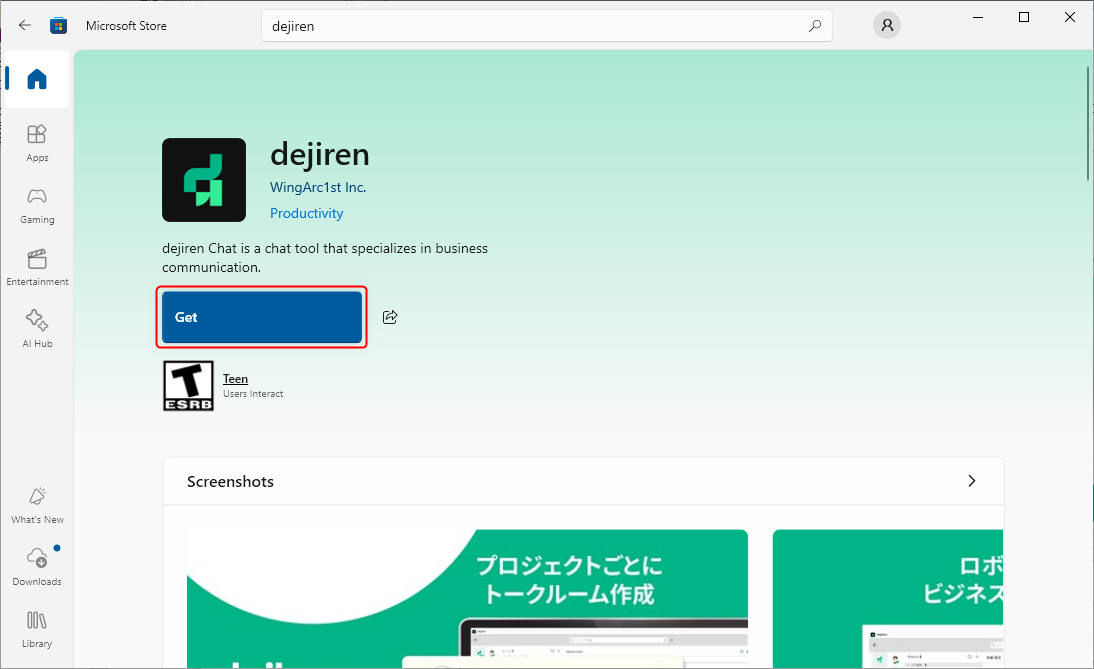Open the Home sidebar tab
The width and height of the screenshot is (1094, 669).
(x=37, y=80)
